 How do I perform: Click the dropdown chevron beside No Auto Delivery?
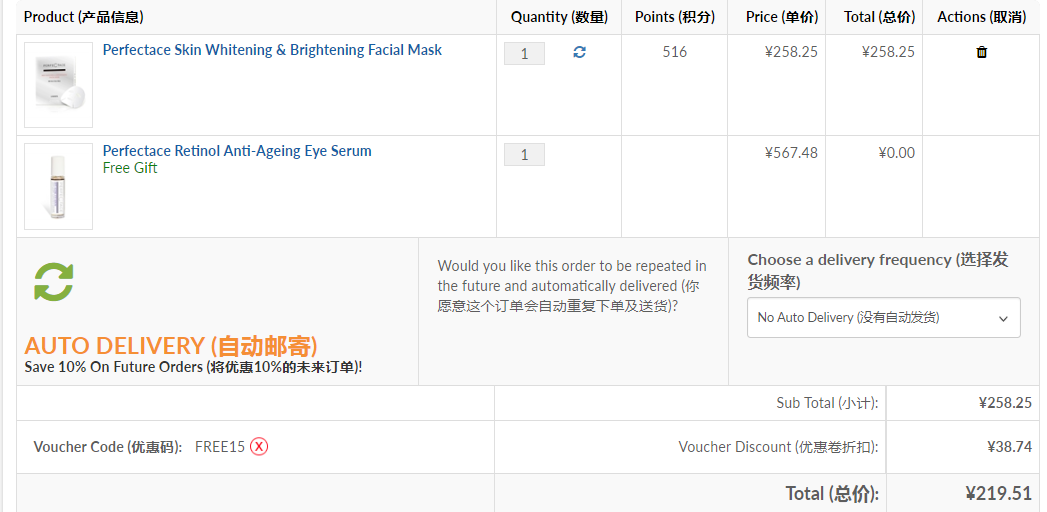coord(1003,319)
